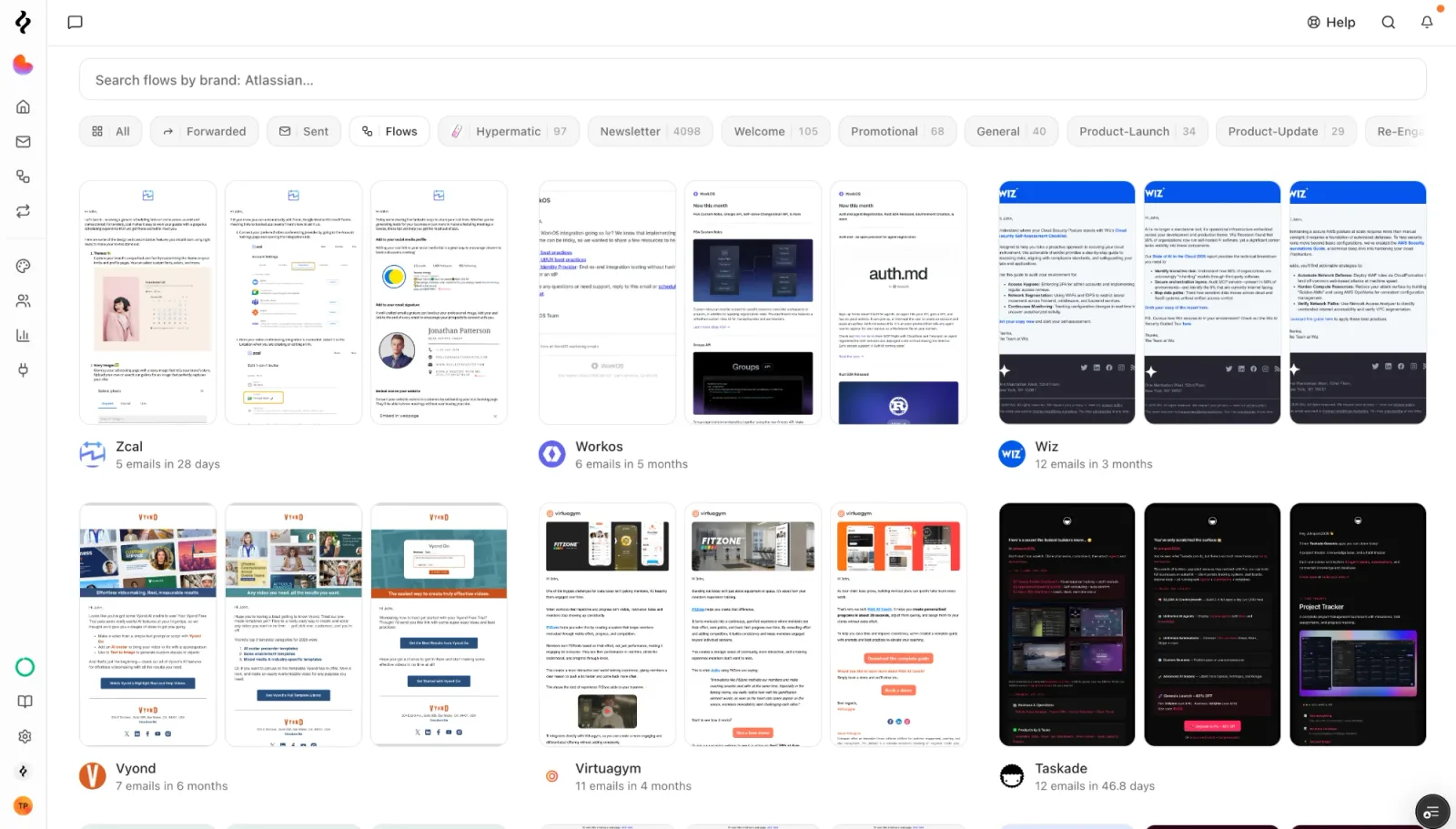
Task: Select the Welcome 105 filter tab
Action: point(775,131)
